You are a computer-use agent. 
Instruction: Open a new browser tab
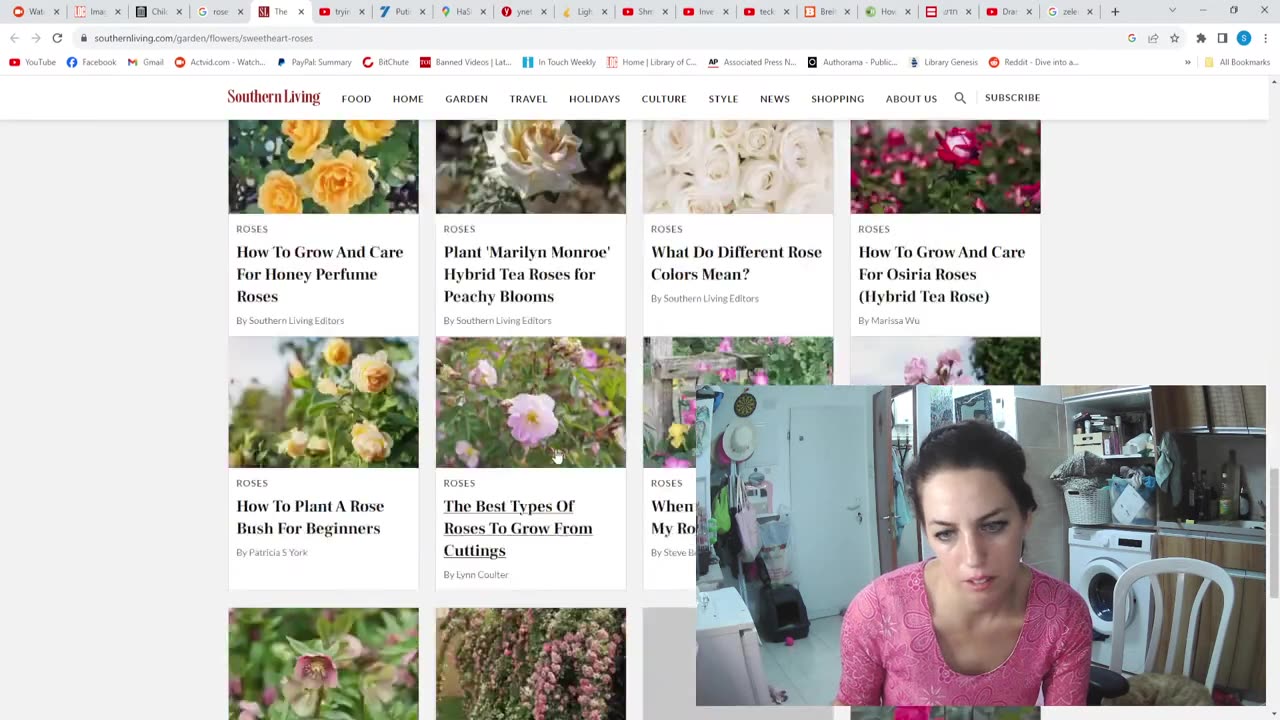1115,12
